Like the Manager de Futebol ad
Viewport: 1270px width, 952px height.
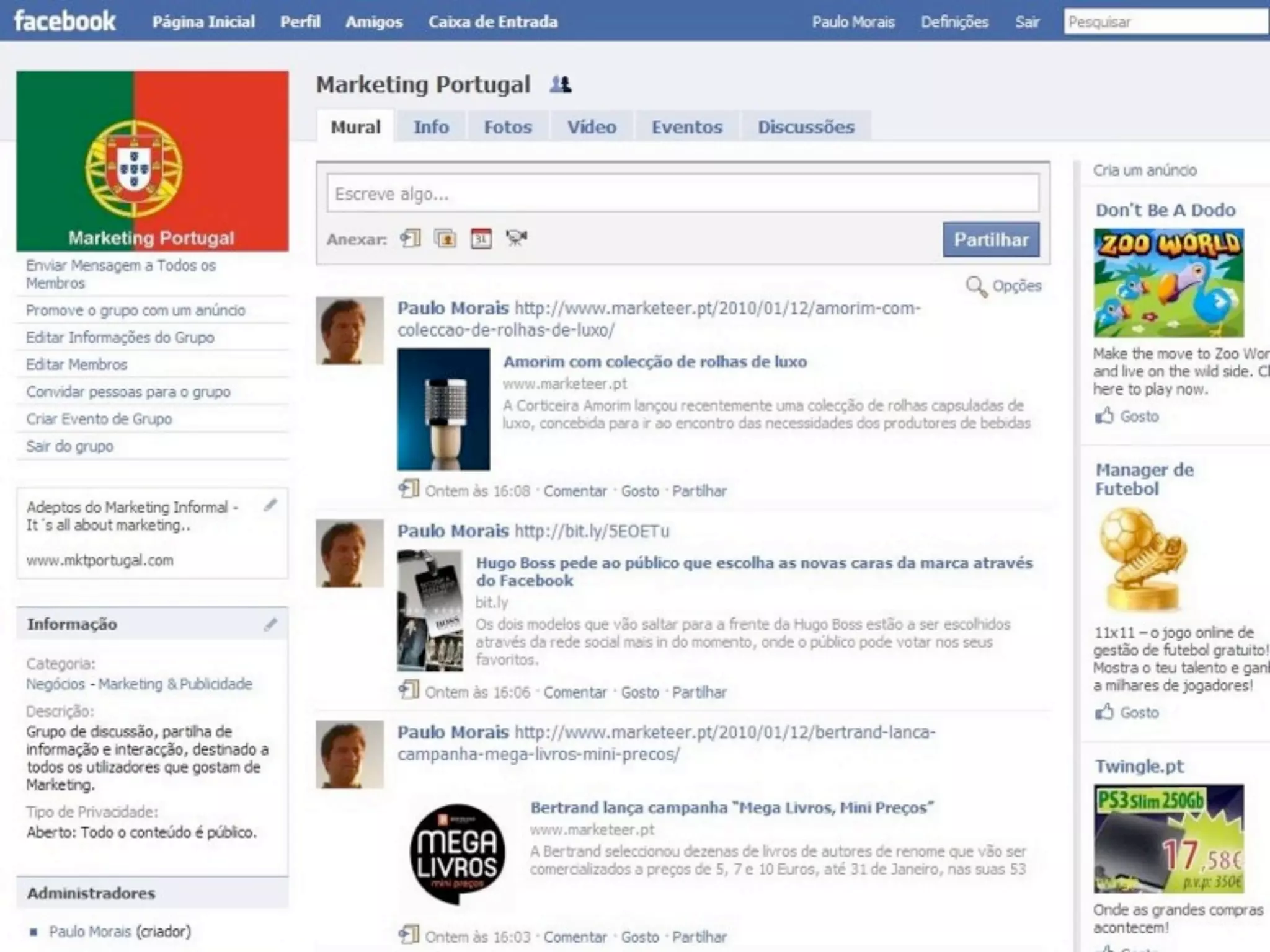pos(1104,712)
